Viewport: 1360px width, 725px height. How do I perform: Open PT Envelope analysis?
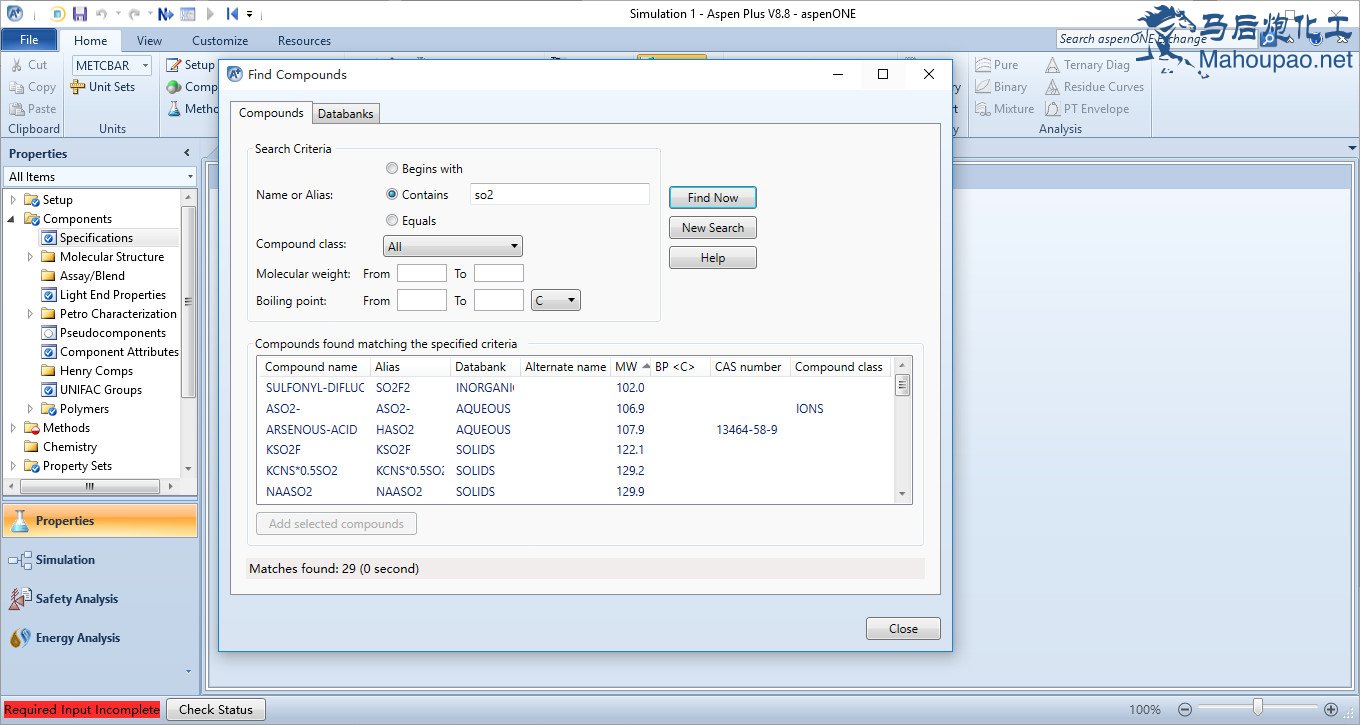(1087, 109)
